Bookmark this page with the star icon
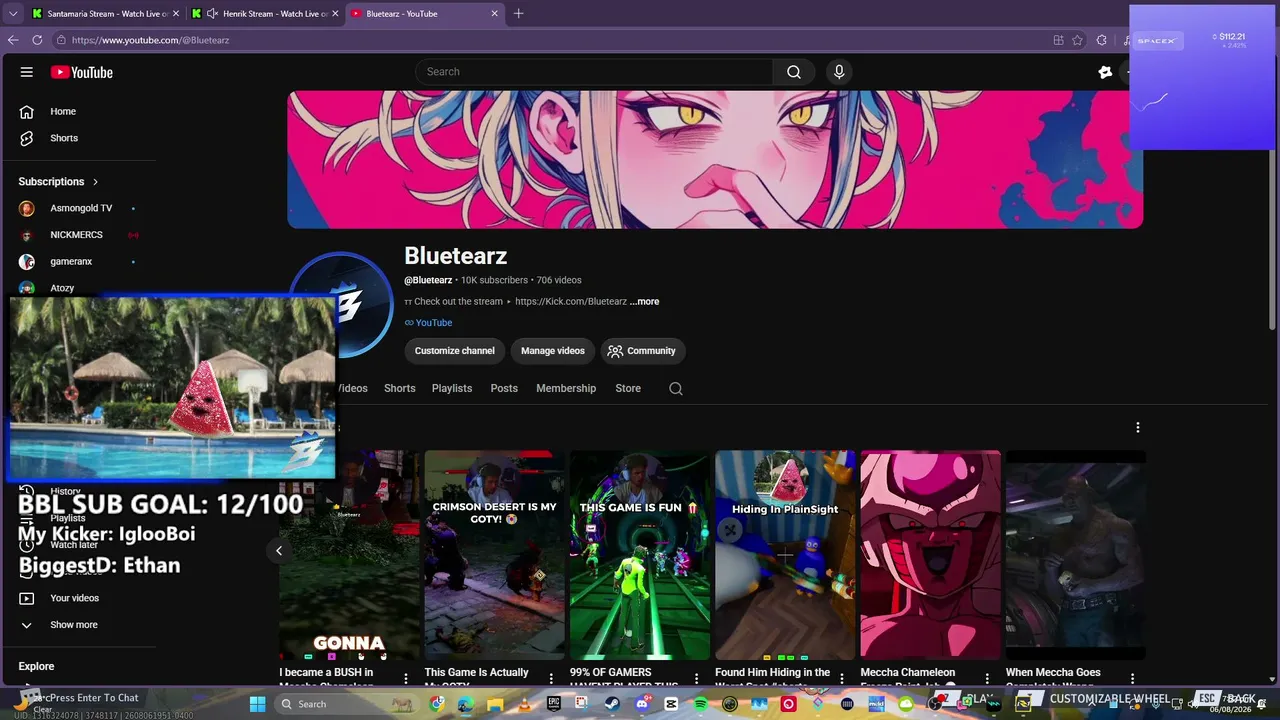1280x720 pixels. click(x=1077, y=40)
